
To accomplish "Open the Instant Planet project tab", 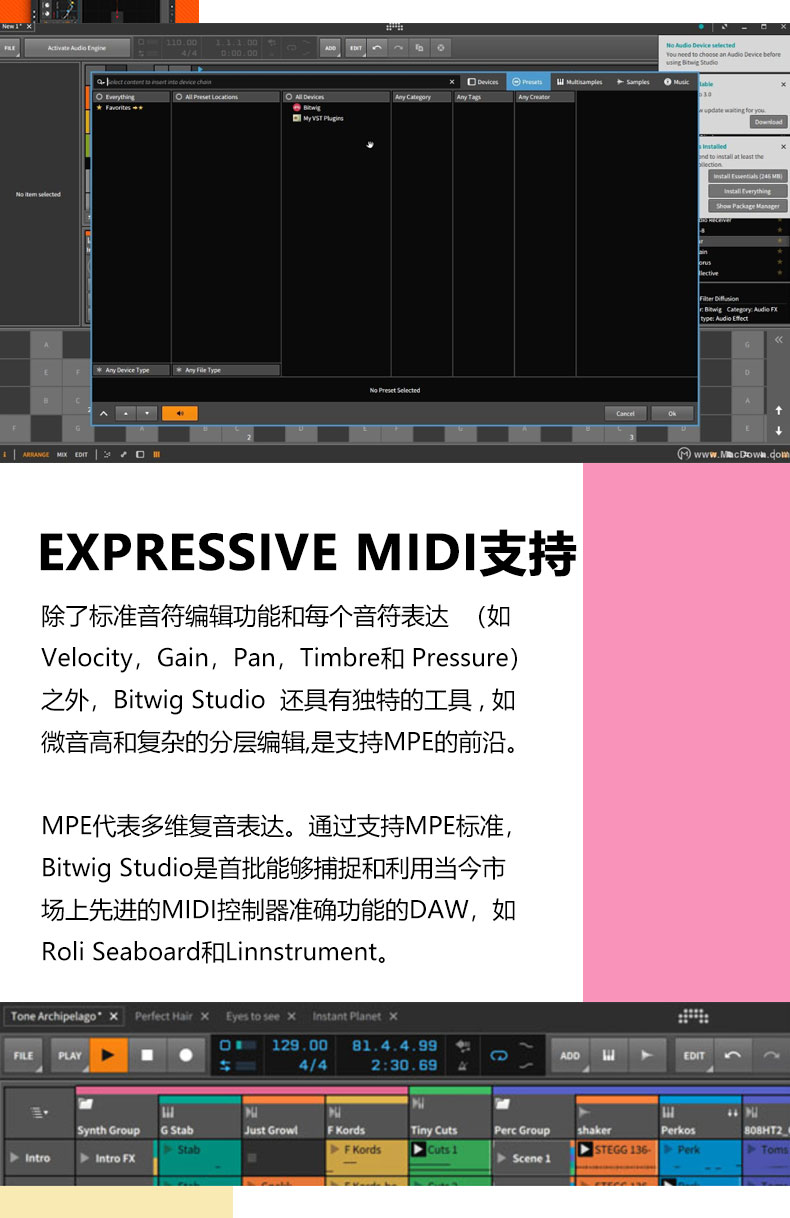I will point(347,1016).
